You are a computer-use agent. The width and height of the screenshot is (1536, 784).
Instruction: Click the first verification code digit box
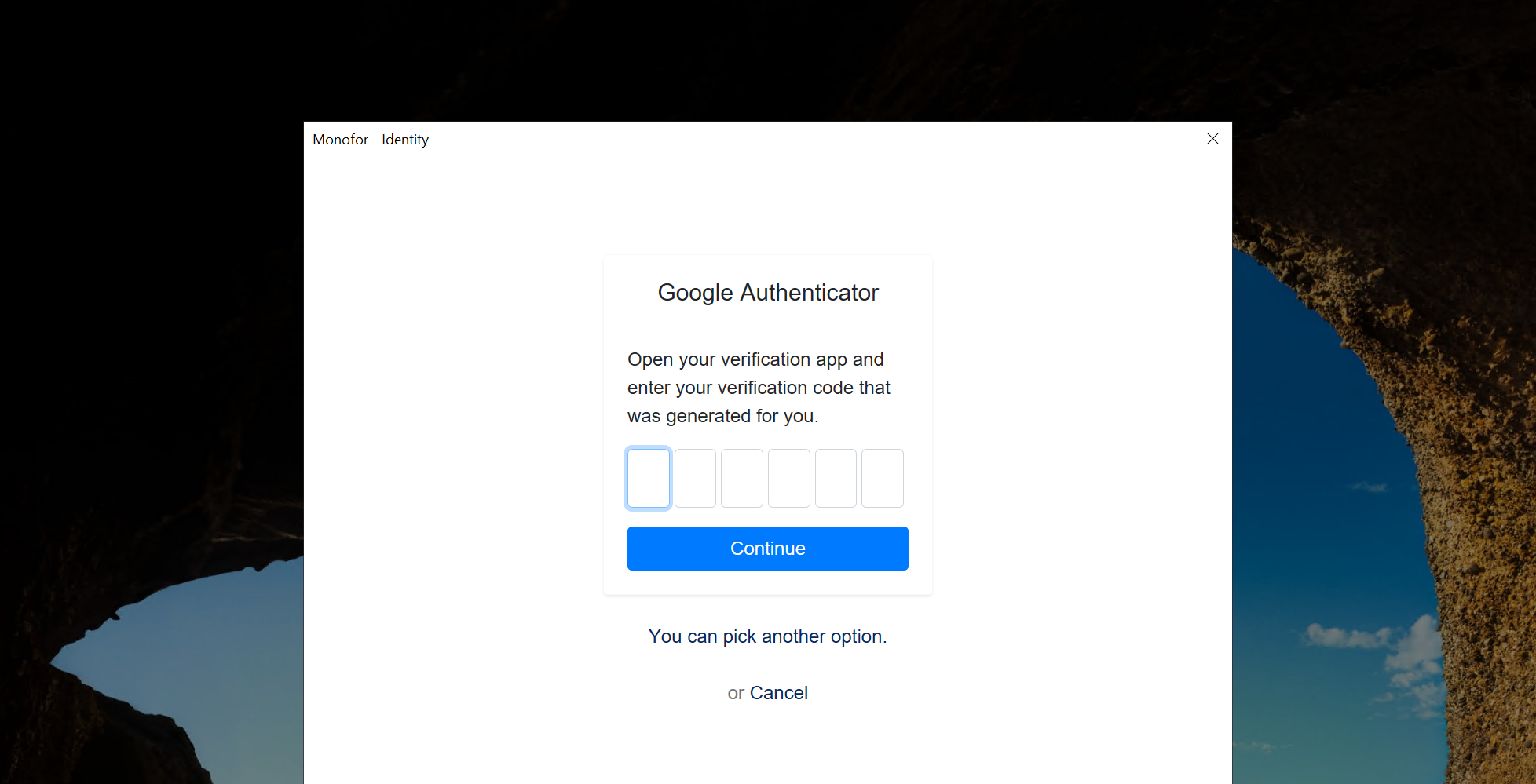[649, 478]
